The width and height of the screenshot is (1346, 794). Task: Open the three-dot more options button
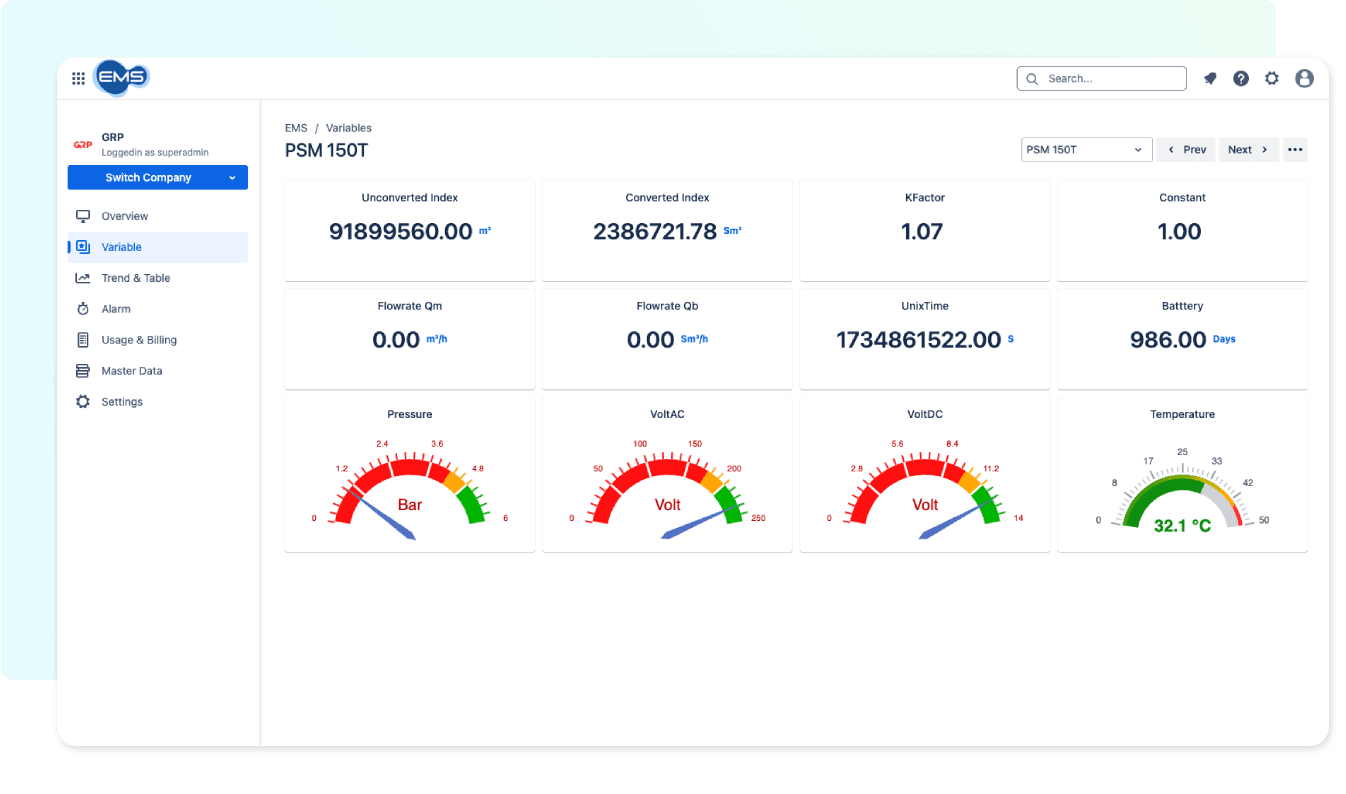pyautogui.click(x=1295, y=150)
